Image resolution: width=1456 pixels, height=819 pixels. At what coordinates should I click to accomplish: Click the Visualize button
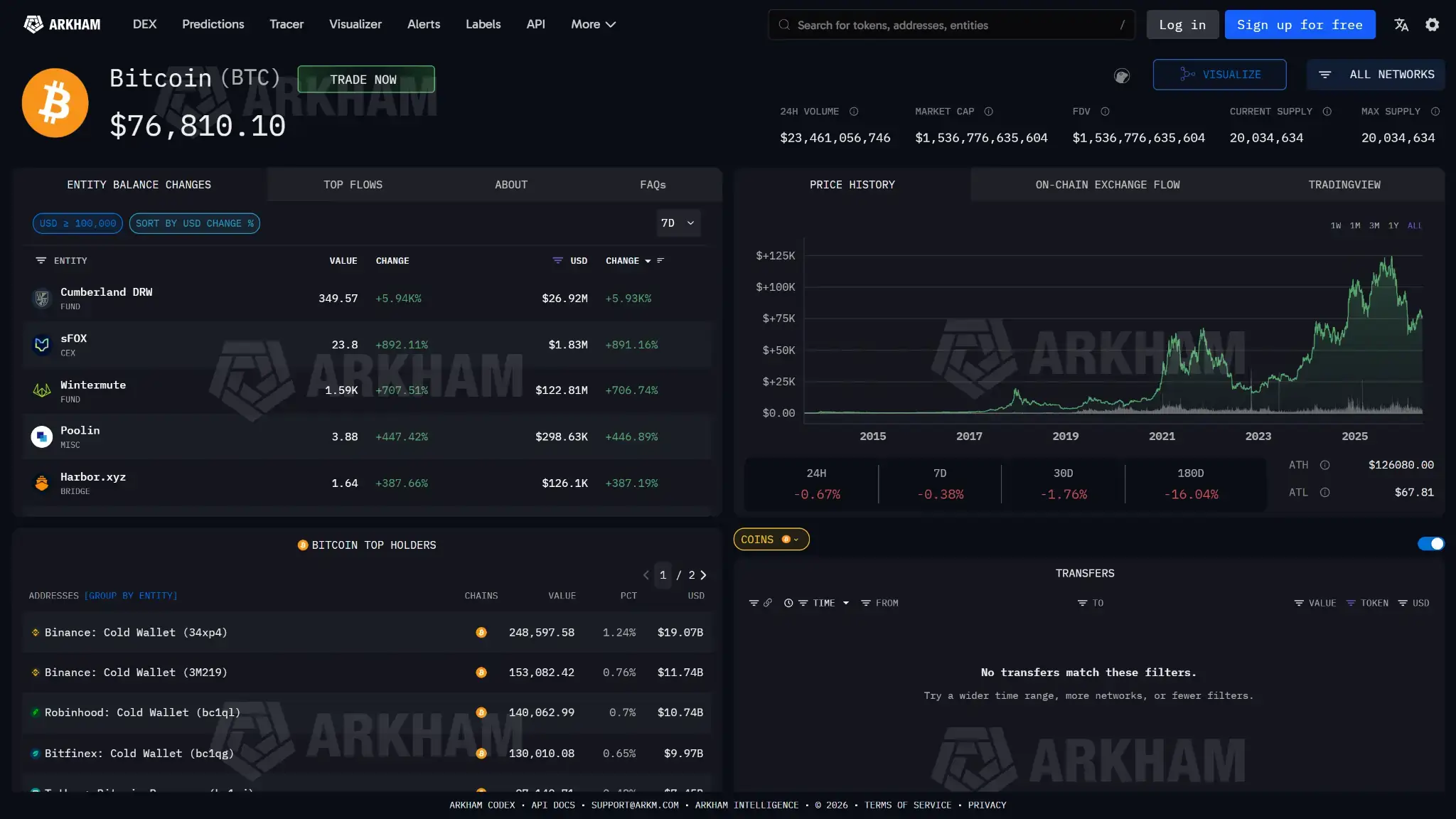click(x=1219, y=75)
